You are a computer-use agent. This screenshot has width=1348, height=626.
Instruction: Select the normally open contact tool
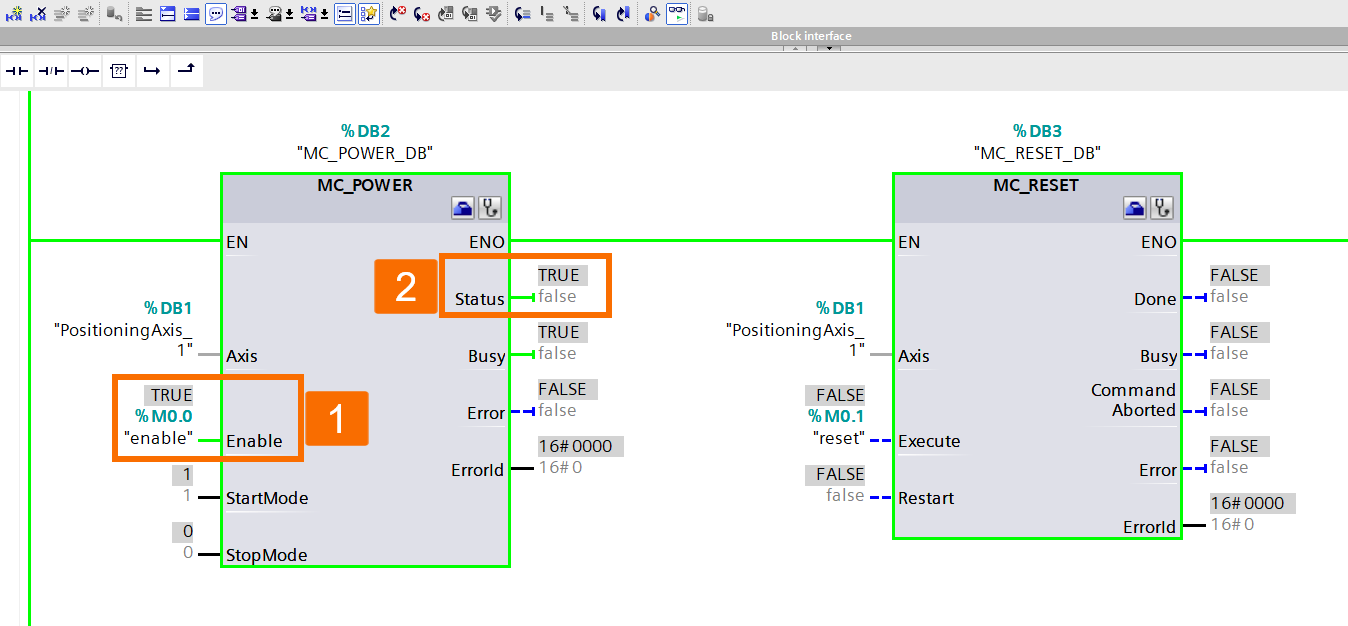tap(16, 70)
